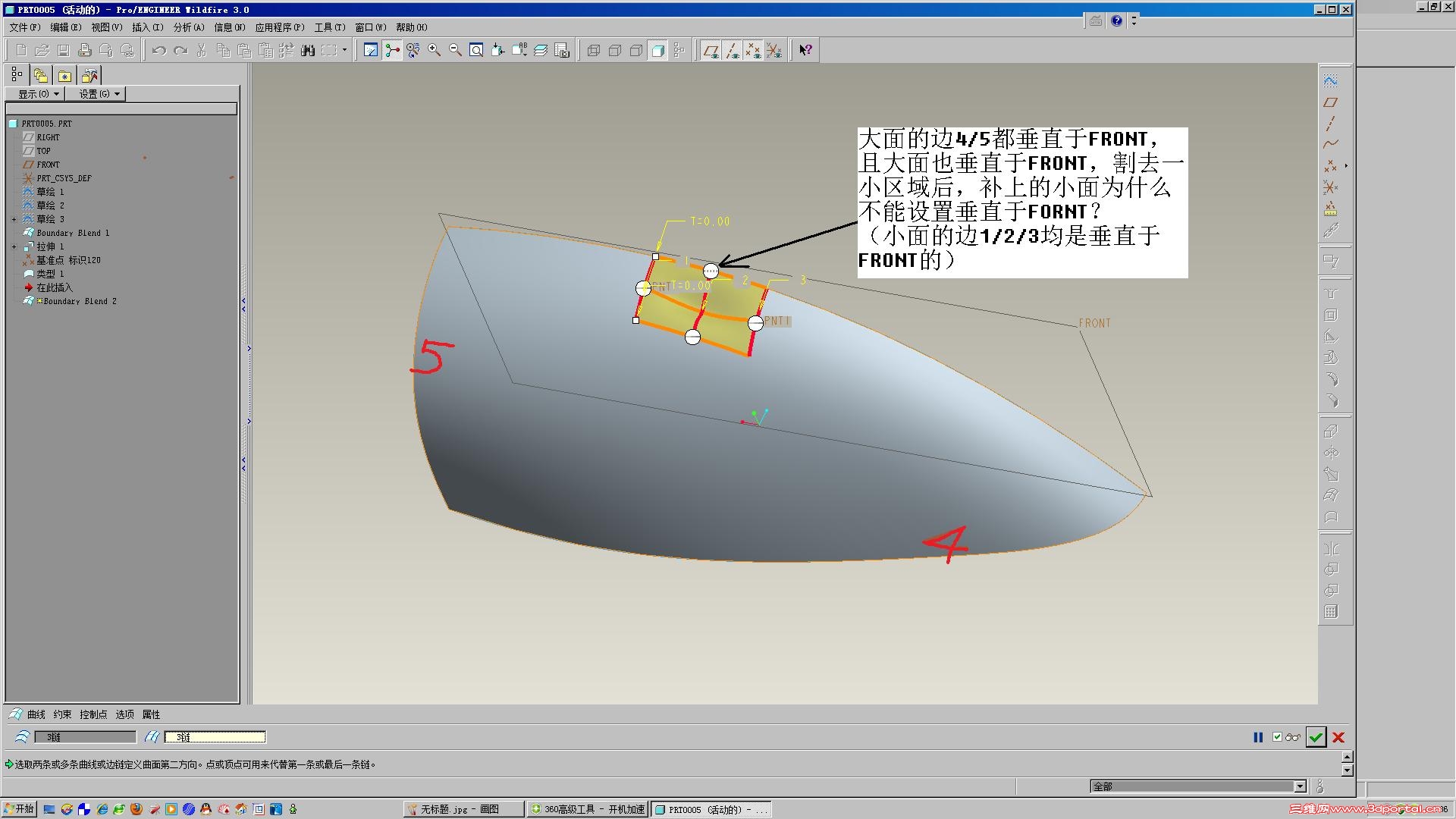Click the 开始 Start button on taskbar
The image size is (1456, 819).
click(19, 809)
